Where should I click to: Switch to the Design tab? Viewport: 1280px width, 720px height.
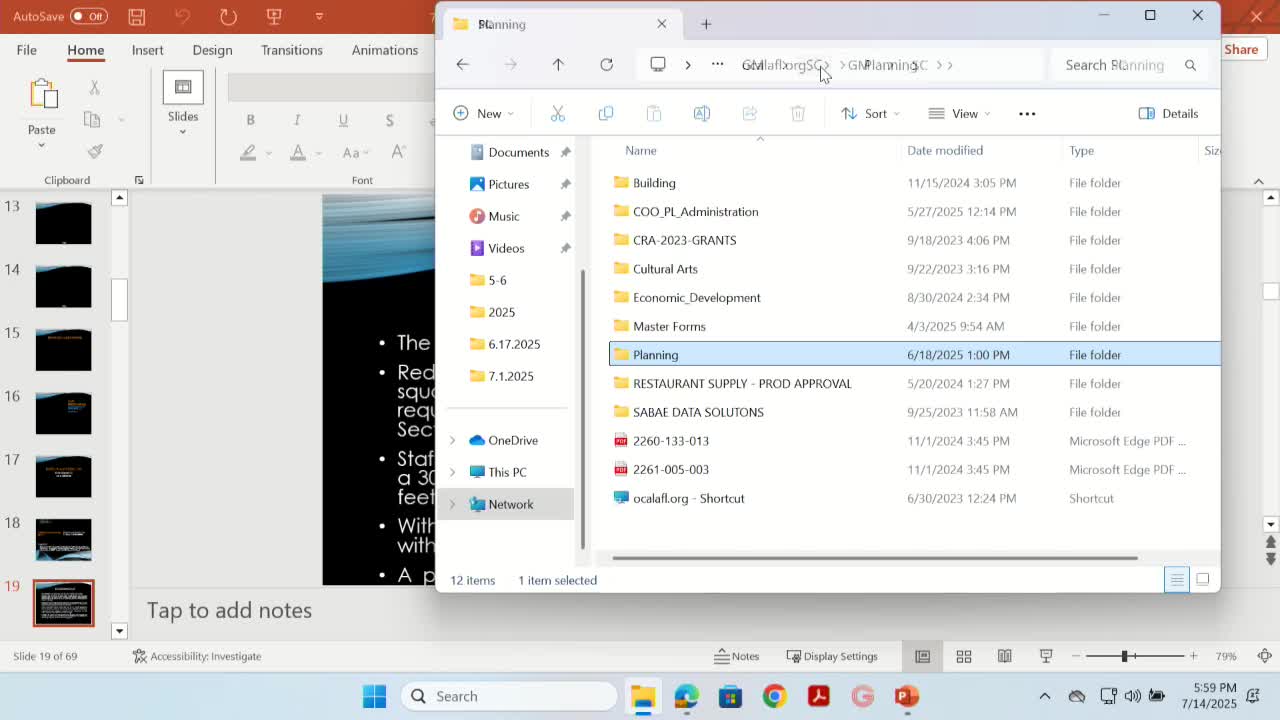point(212,50)
